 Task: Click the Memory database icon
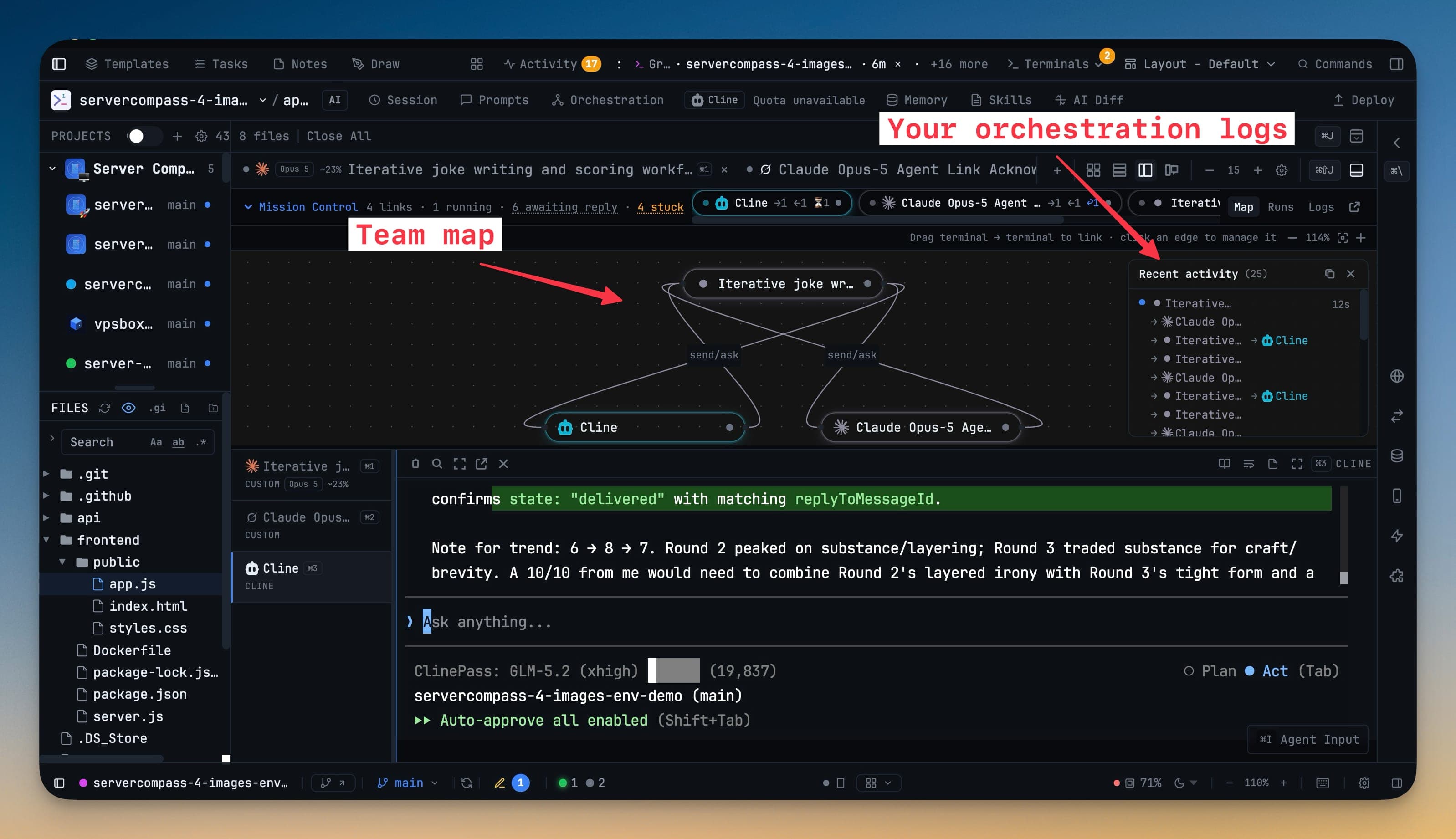click(892, 100)
